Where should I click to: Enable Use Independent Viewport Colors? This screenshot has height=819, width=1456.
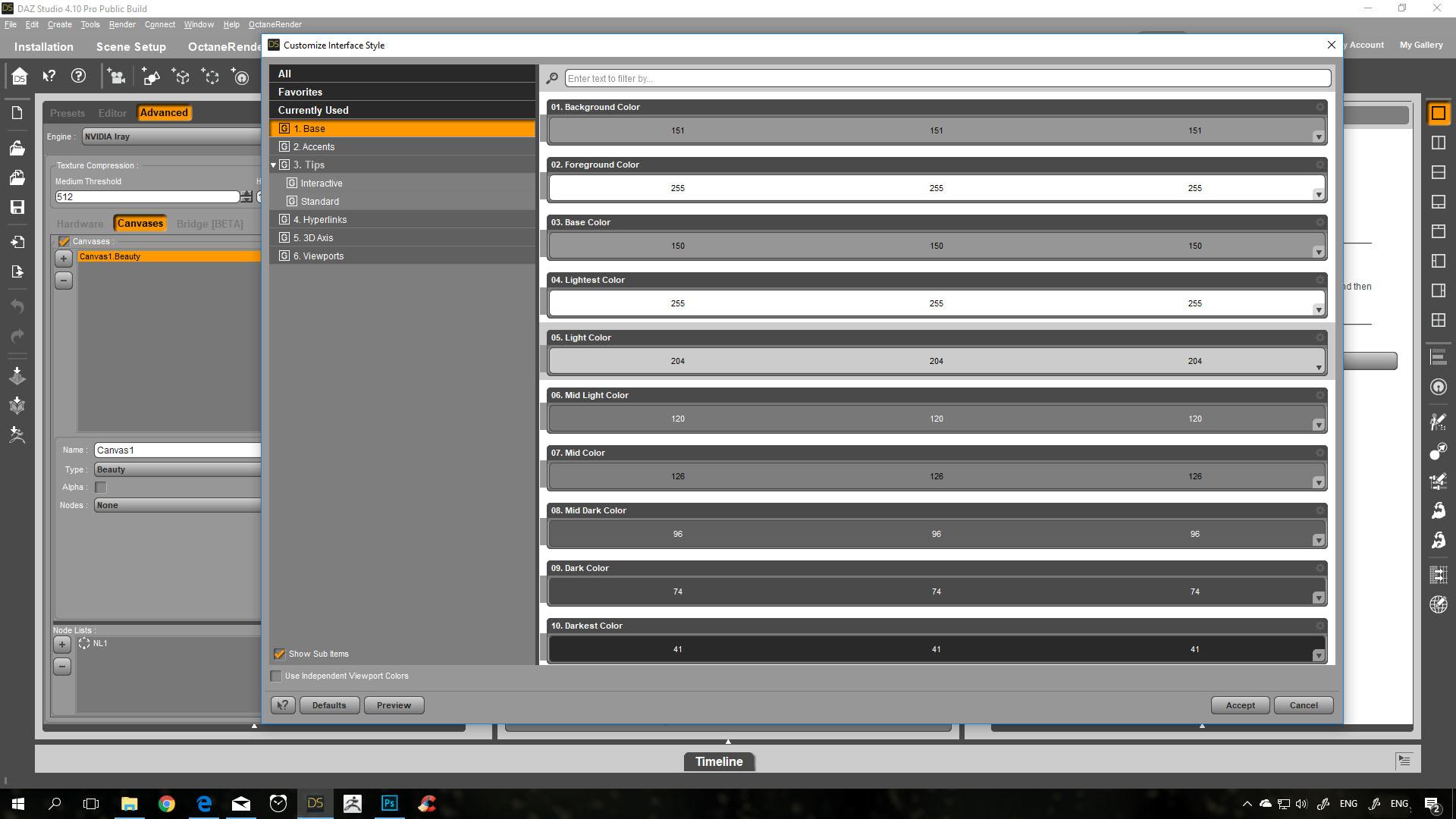pyautogui.click(x=276, y=676)
